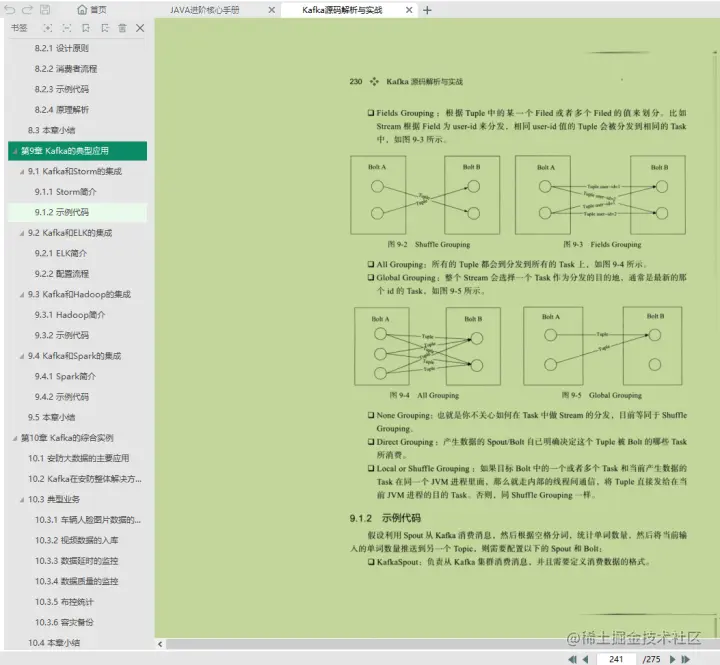Switch to the JAVA进阶核心手册 tab
720x665 pixels.
pos(204,10)
